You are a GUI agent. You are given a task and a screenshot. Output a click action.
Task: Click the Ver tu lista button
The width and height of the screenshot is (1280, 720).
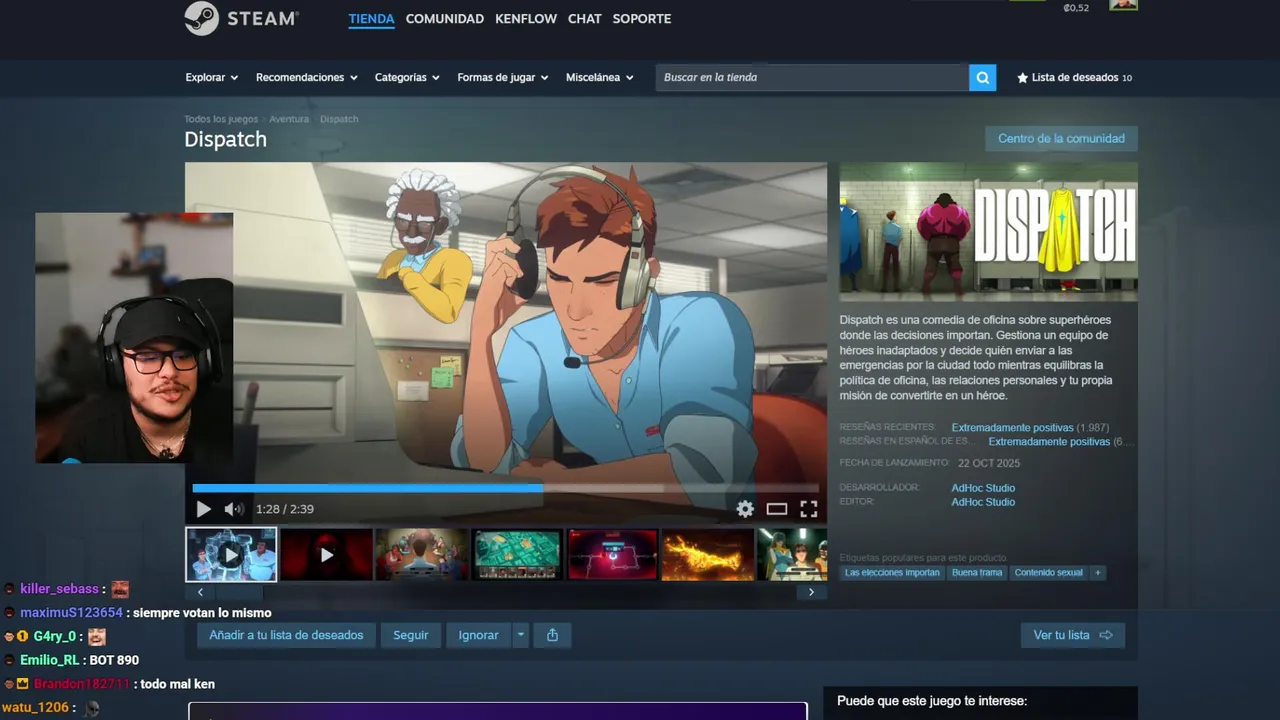(1073, 635)
